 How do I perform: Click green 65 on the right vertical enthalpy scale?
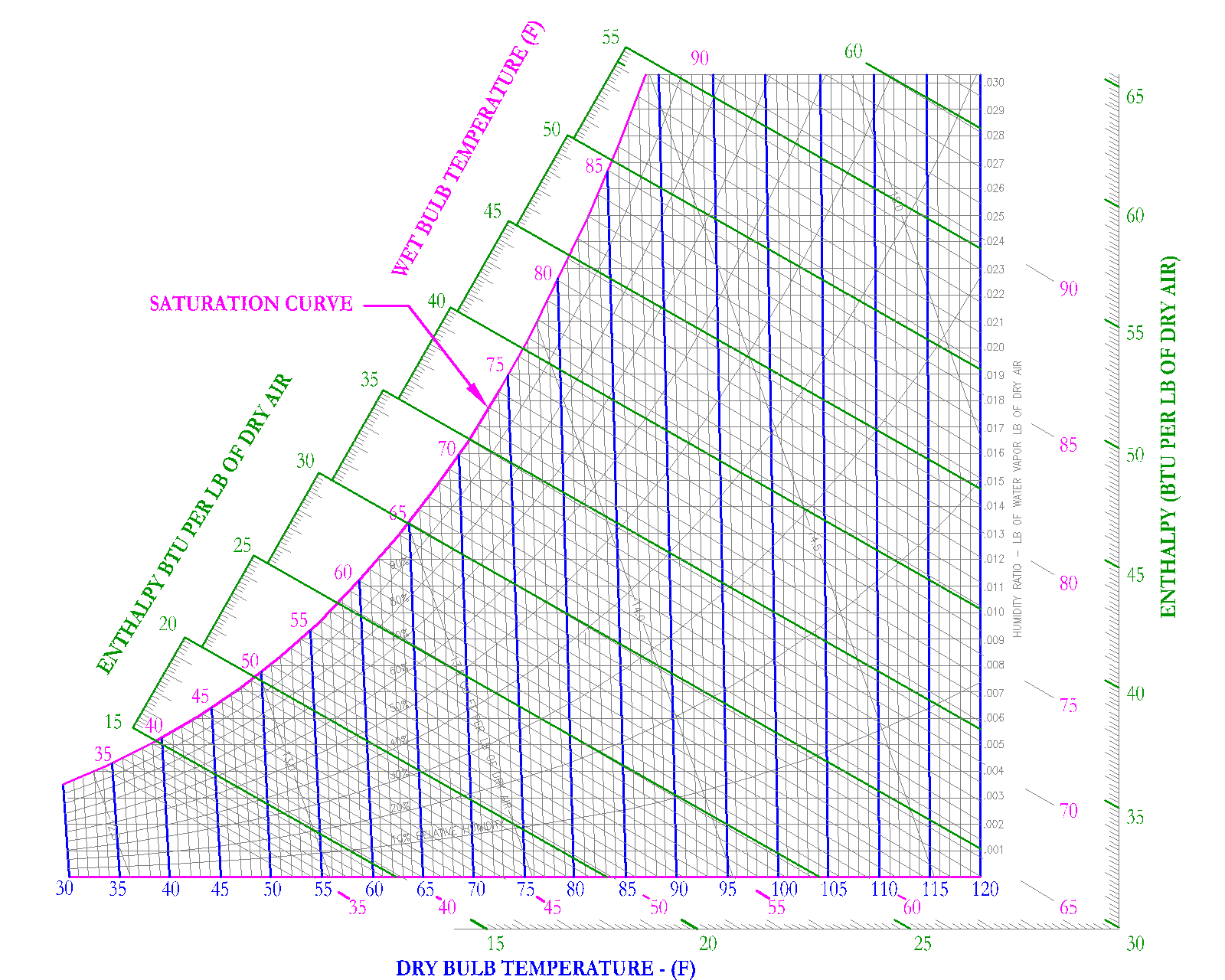pyautogui.click(x=1135, y=97)
